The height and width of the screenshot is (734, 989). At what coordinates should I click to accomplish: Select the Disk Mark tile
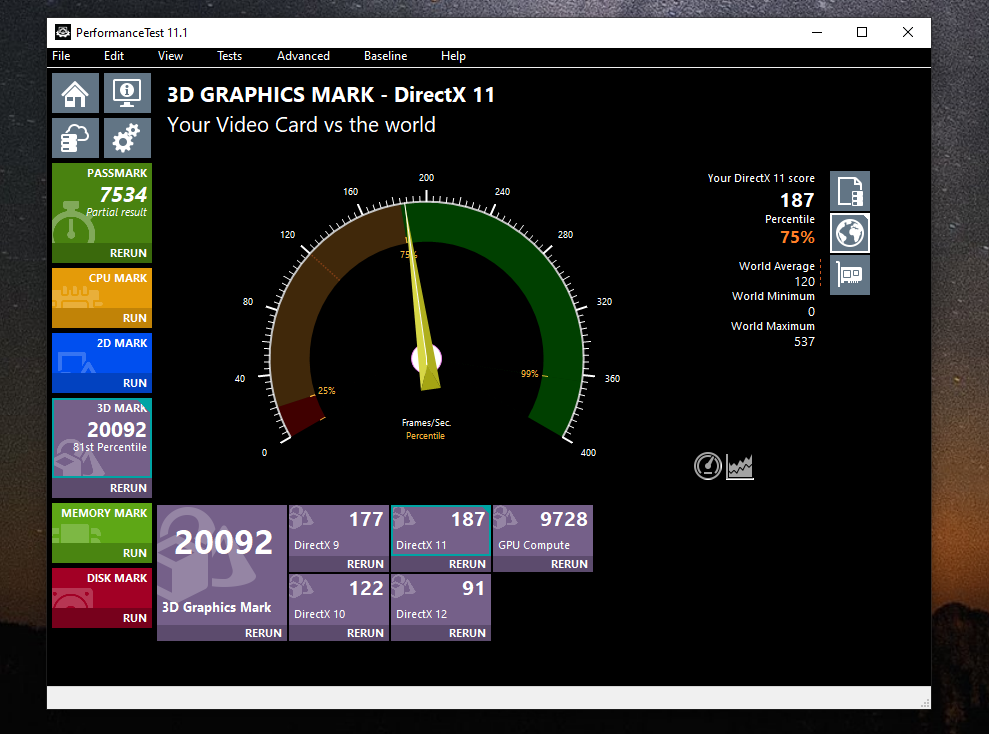102,589
